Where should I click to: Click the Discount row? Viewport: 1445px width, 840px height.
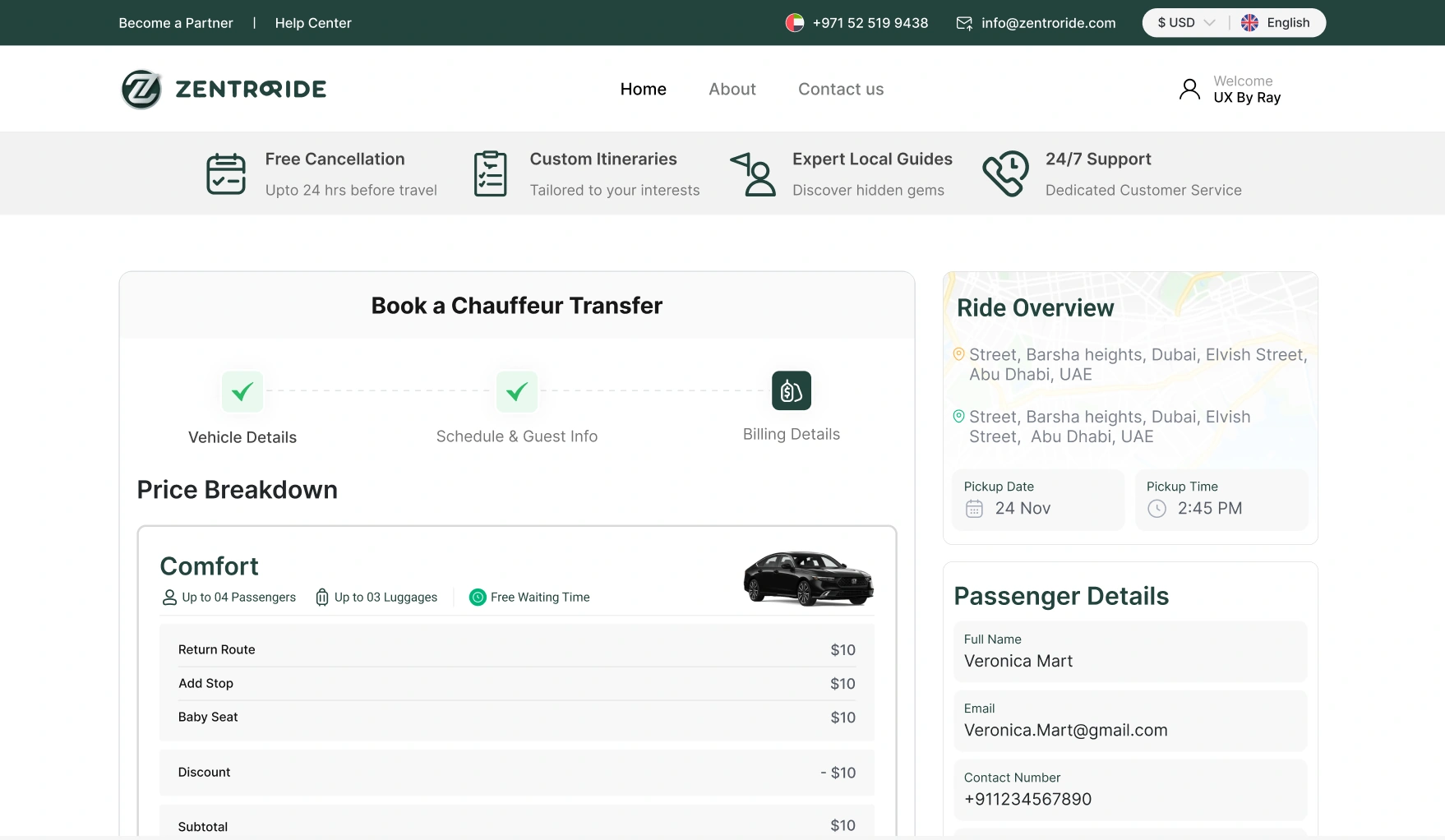tap(517, 772)
